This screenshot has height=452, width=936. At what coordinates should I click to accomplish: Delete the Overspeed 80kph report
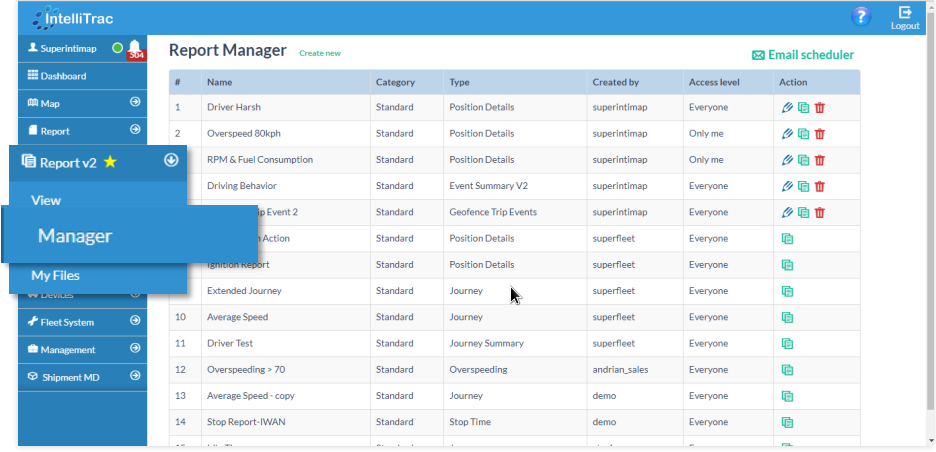820,134
